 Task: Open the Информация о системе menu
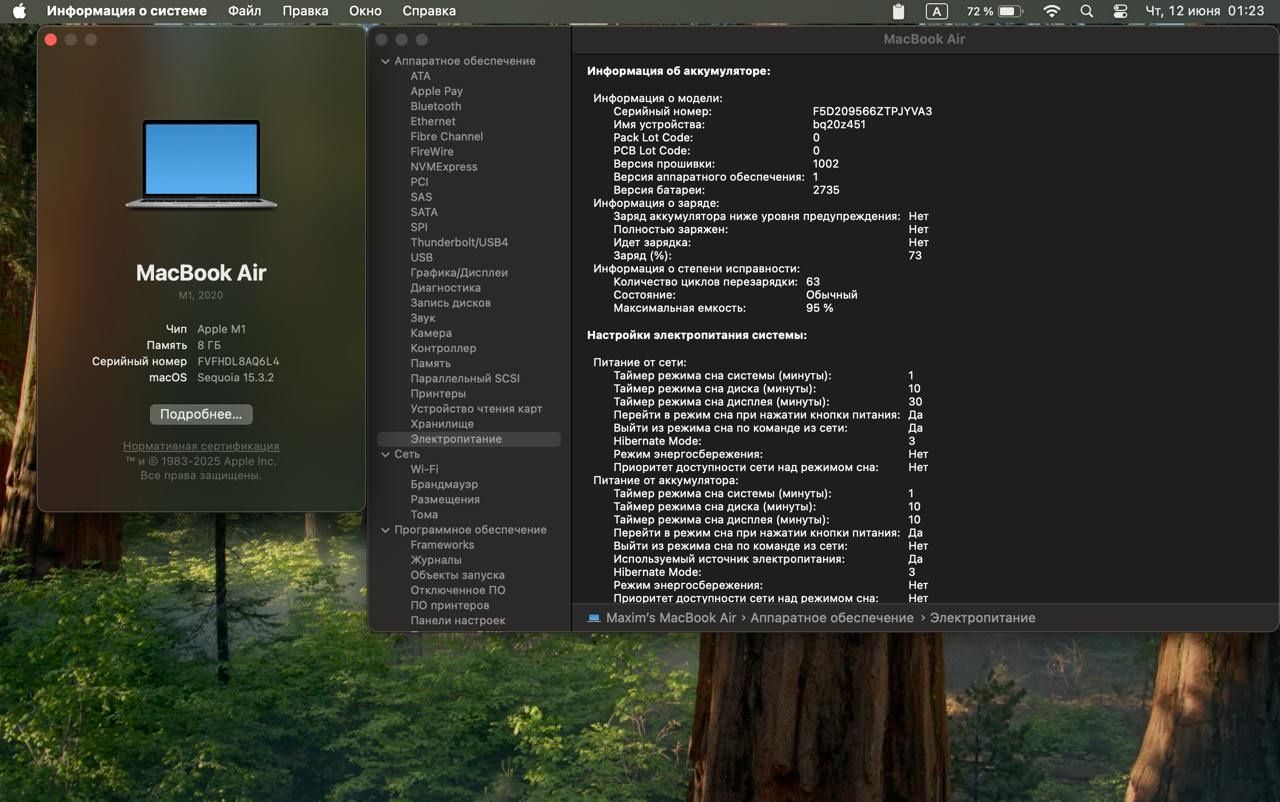click(127, 11)
